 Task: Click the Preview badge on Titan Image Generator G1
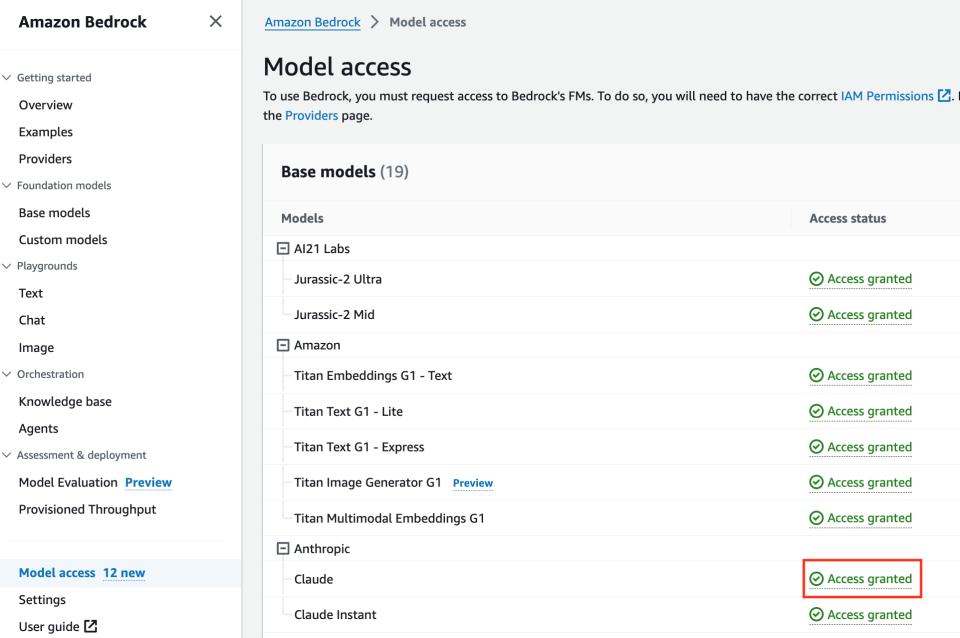[472, 483]
